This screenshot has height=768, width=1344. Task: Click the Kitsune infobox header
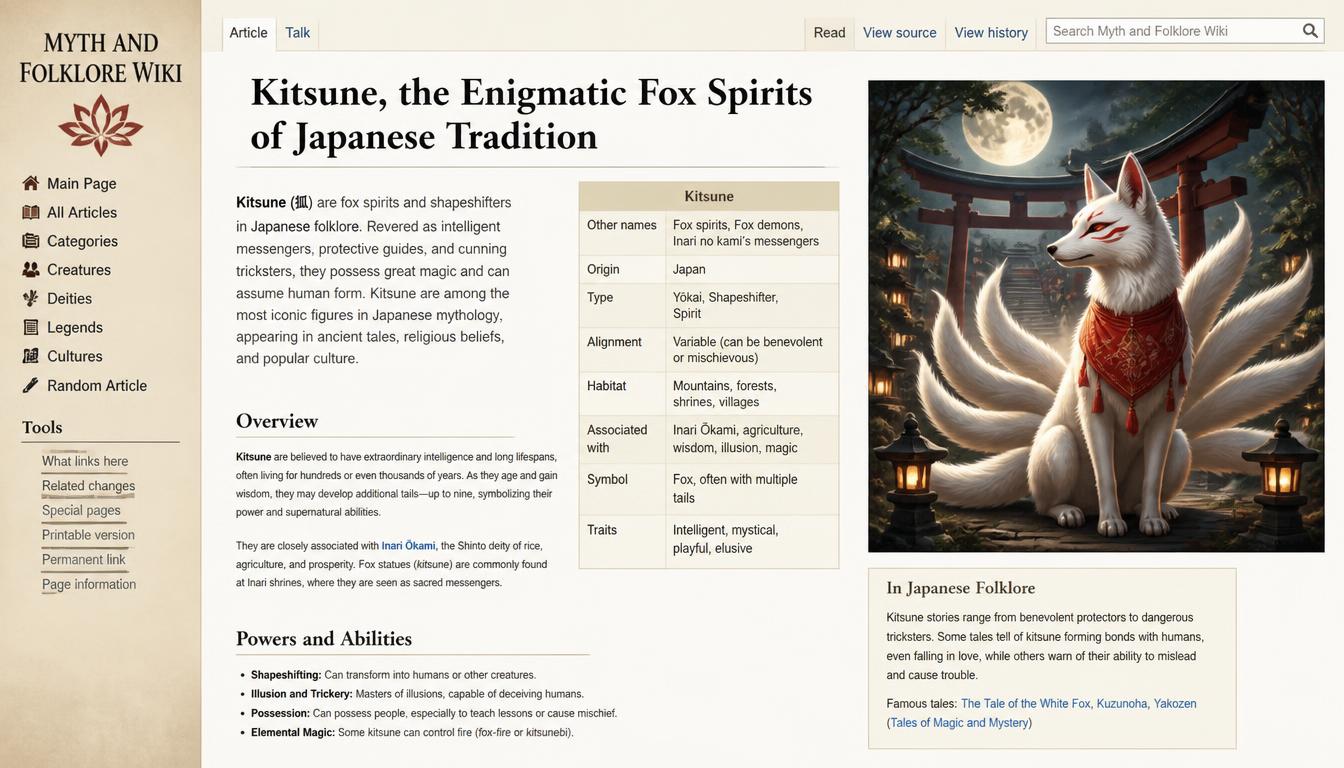tap(709, 196)
